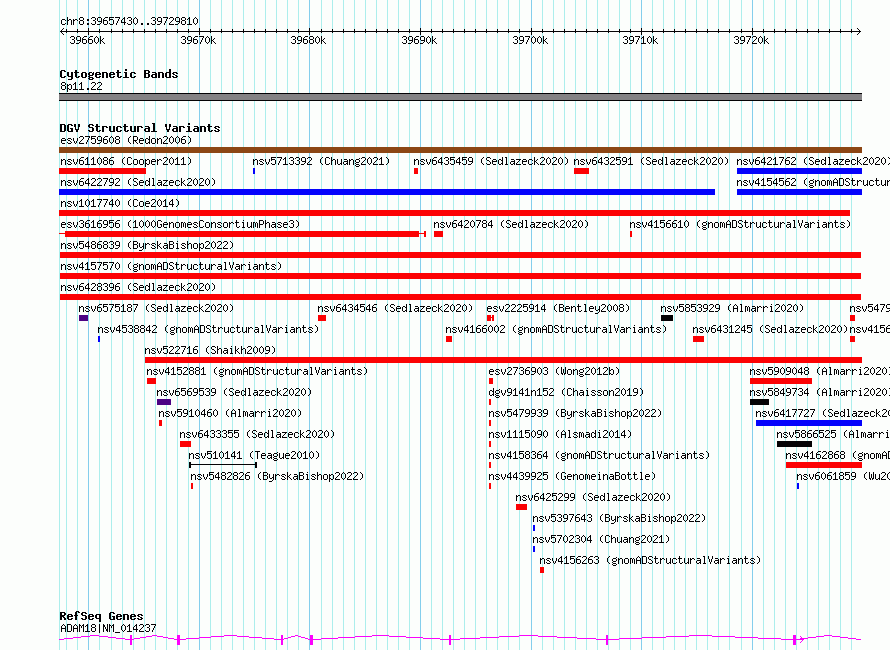Screen dimensions: 890x650
Task: Click nsv4439925 (GenomeinaBottle) label
Action: tap(572, 476)
